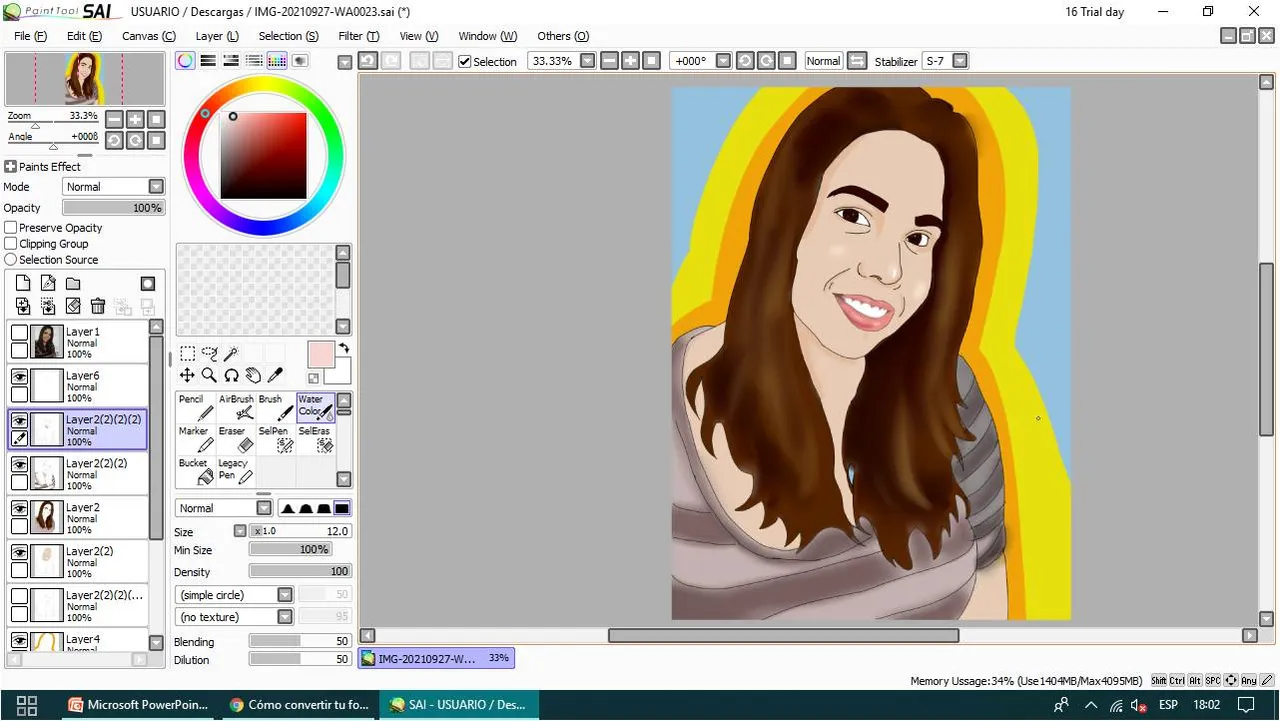Delete the selected layer with trash icon
The image size is (1280, 721).
[98, 306]
